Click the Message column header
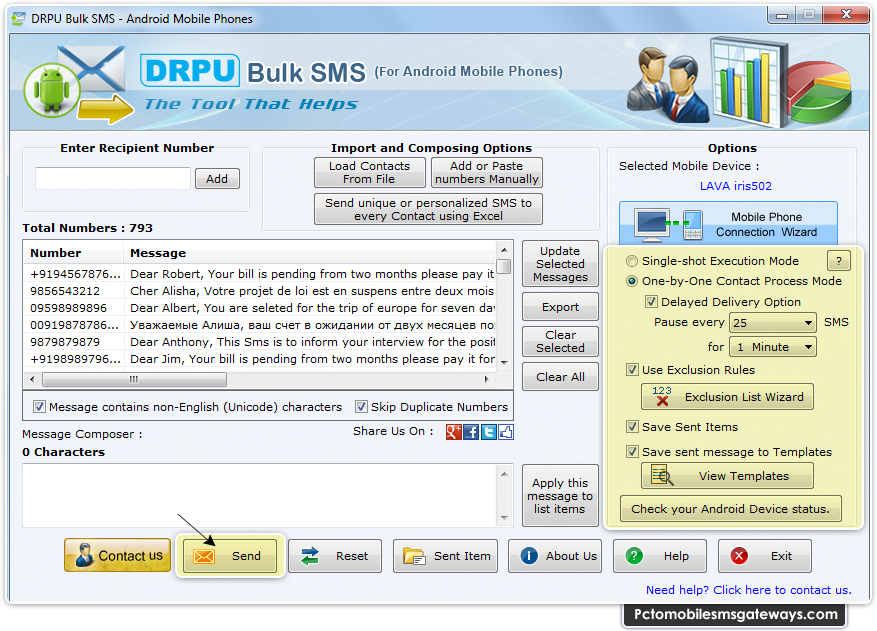Viewport: 877px width, 631px height. click(309, 253)
